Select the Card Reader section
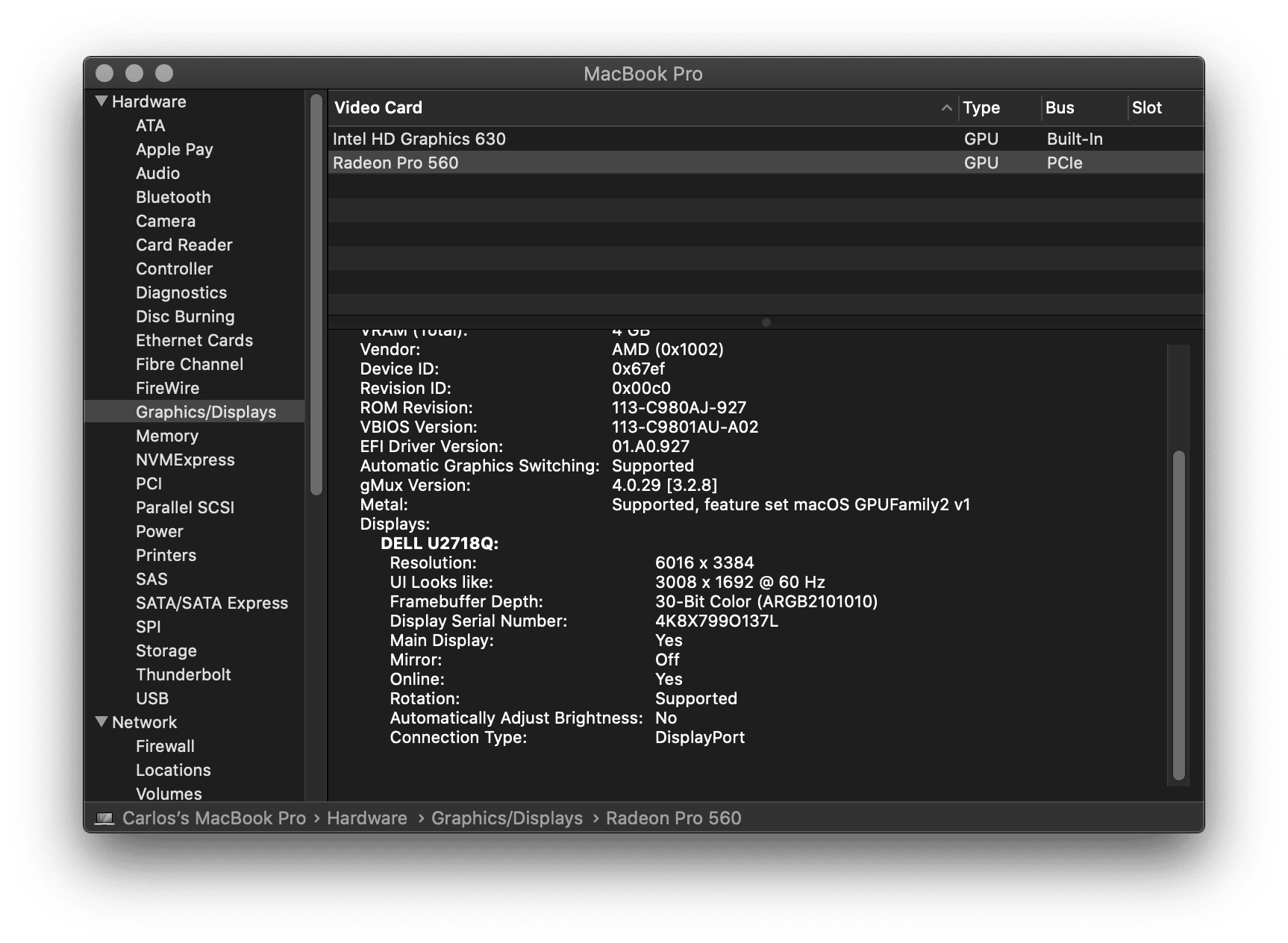 click(x=184, y=244)
